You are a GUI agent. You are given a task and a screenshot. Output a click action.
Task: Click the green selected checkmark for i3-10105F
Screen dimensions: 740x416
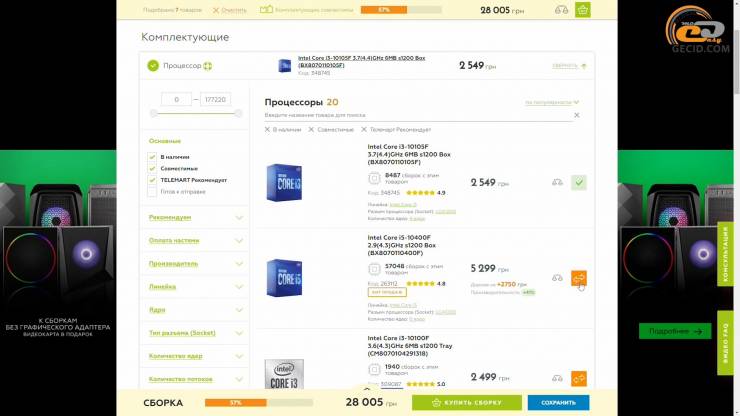pyautogui.click(x=579, y=183)
